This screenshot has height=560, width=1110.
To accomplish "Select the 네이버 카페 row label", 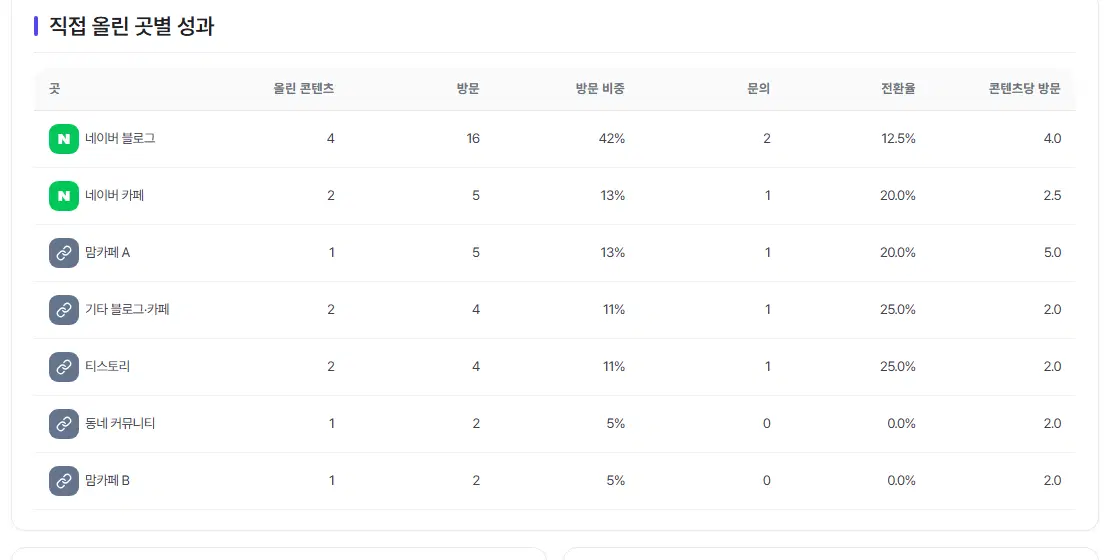I will tap(115, 195).
